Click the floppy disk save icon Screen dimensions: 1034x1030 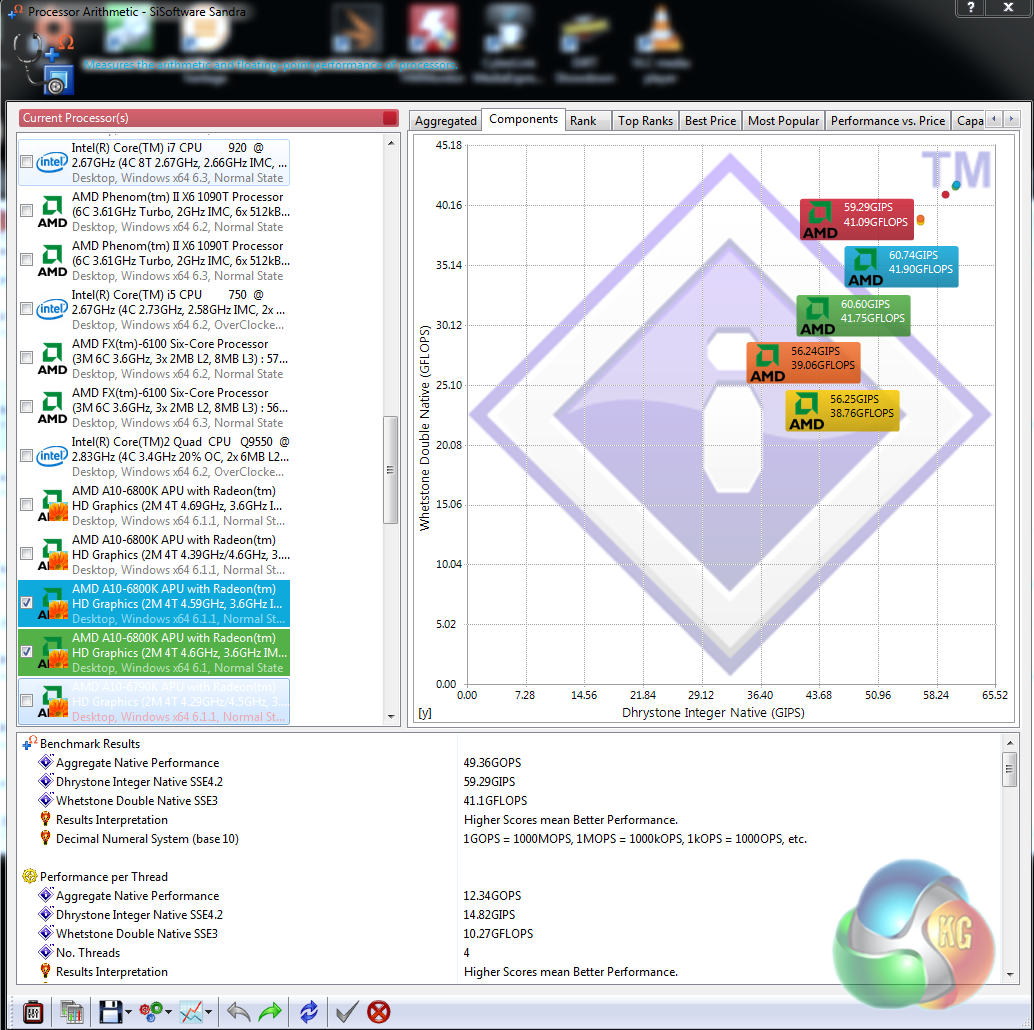coord(110,1012)
